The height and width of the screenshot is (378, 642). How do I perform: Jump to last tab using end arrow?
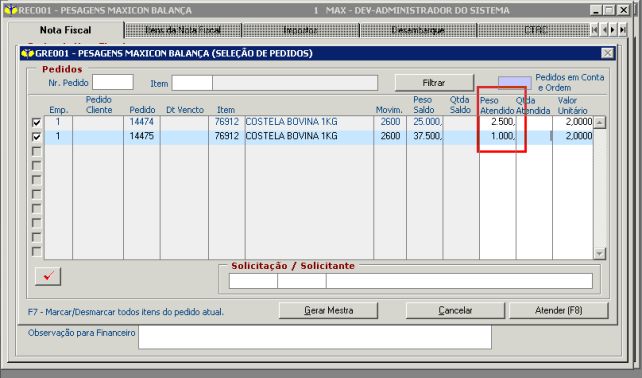pos(623,30)
